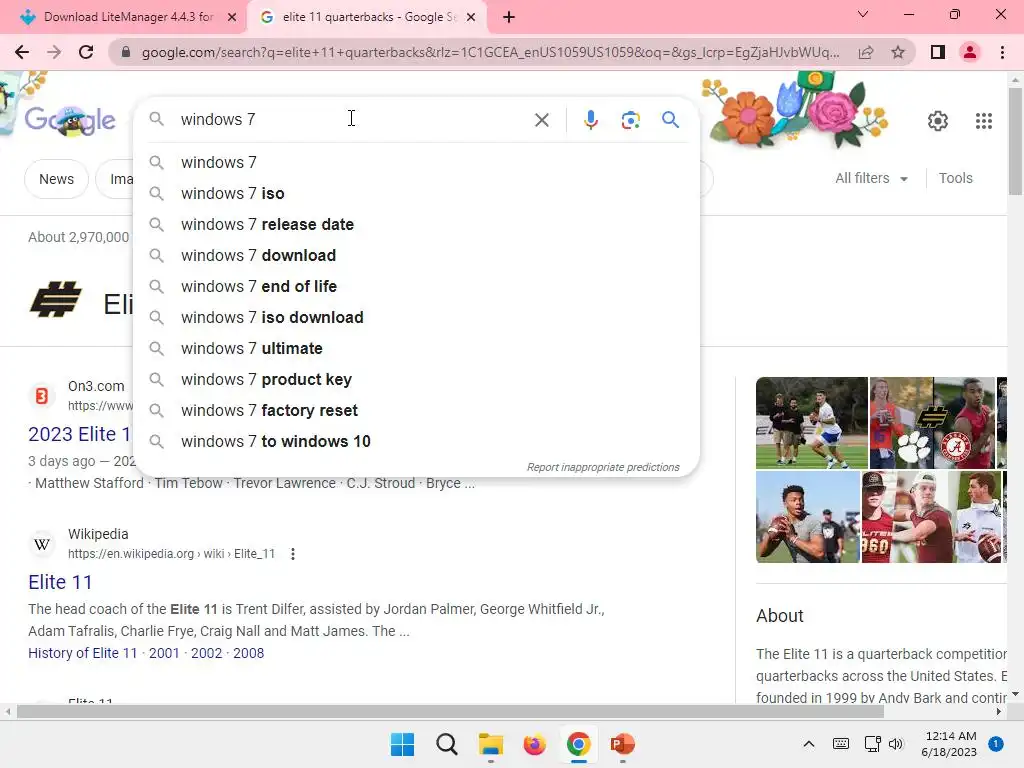Screen dimensions: 1024x768
Task: Close the elite 11 quarterbacks tab
Action: tap(471, 17)
